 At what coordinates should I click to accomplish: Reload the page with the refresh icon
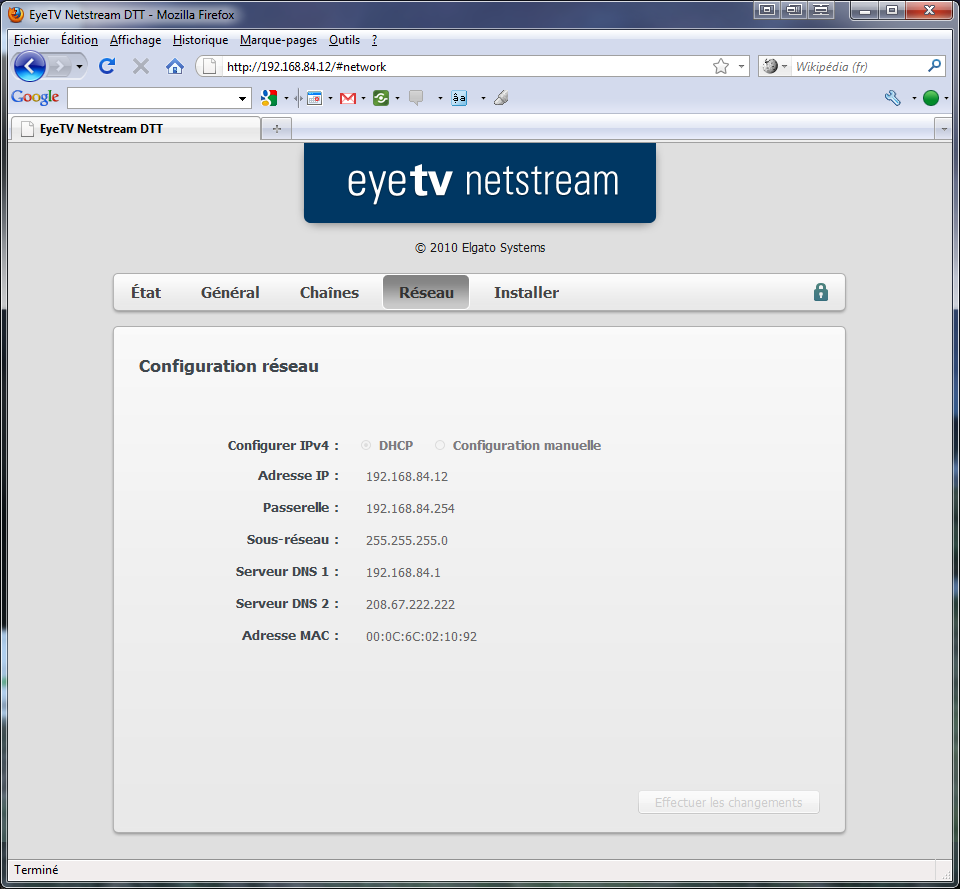107,66
